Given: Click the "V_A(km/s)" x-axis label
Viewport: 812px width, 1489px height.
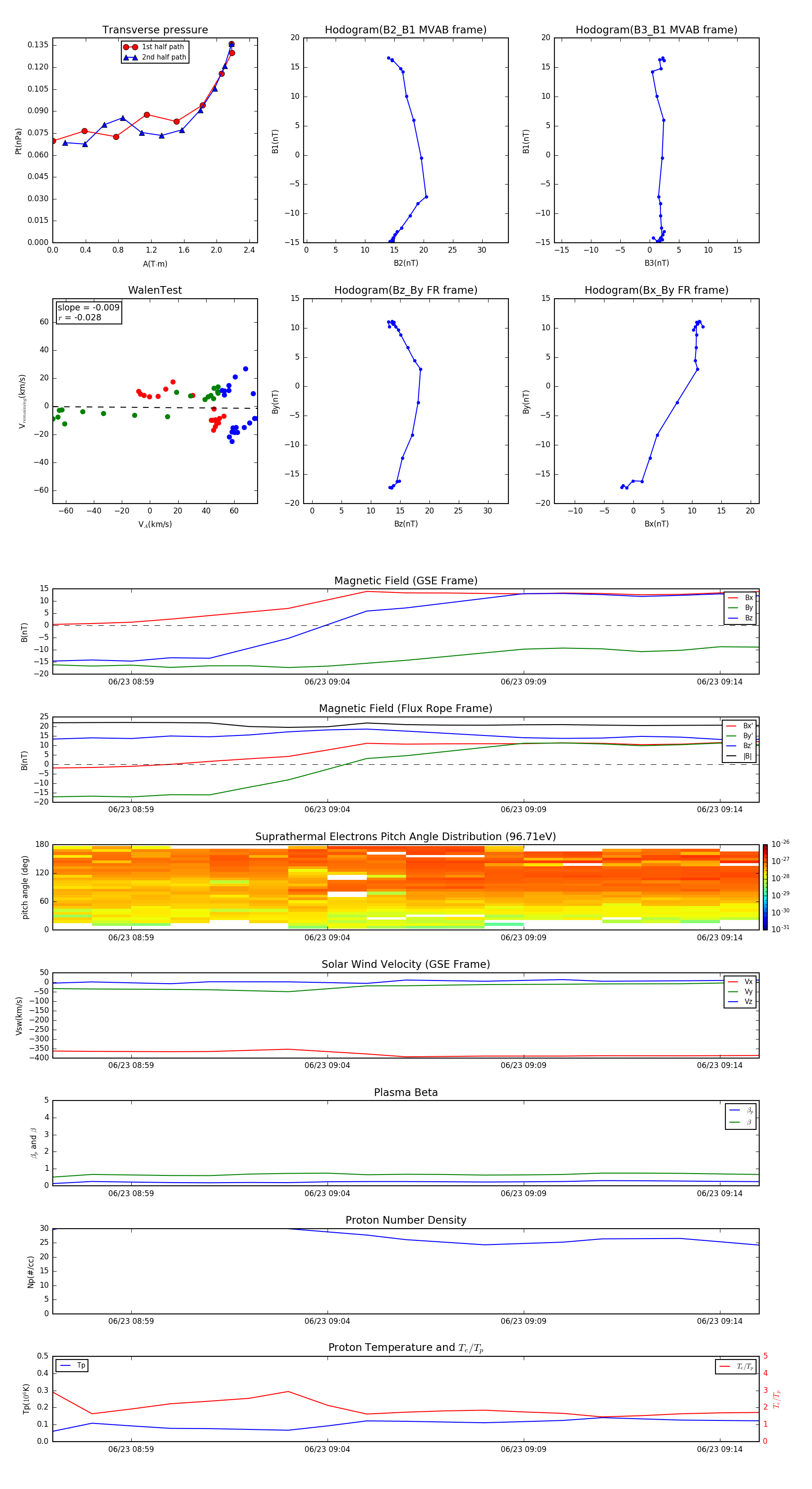Looking at the screenshot, I should (x=155, y=525).
